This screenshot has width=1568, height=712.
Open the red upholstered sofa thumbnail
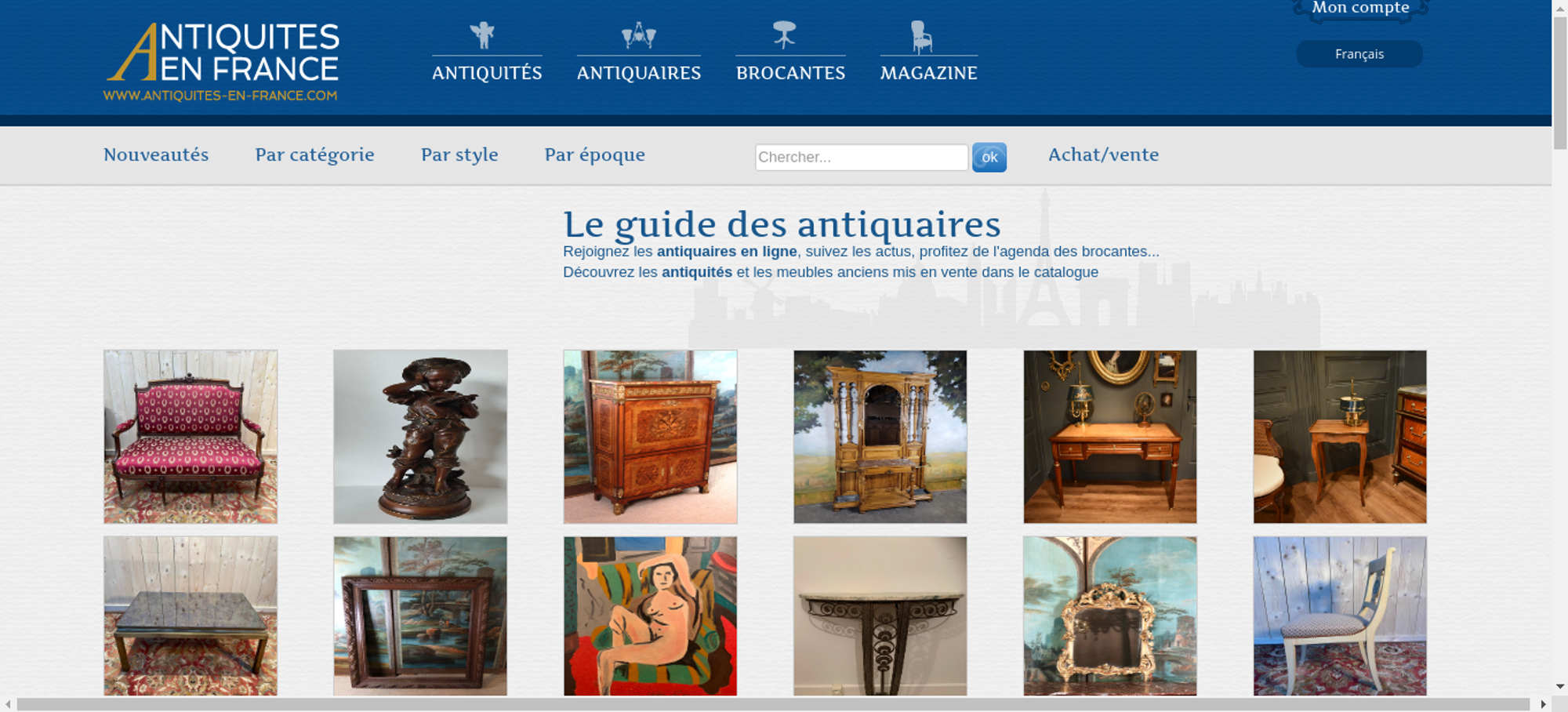click(191, 437)
